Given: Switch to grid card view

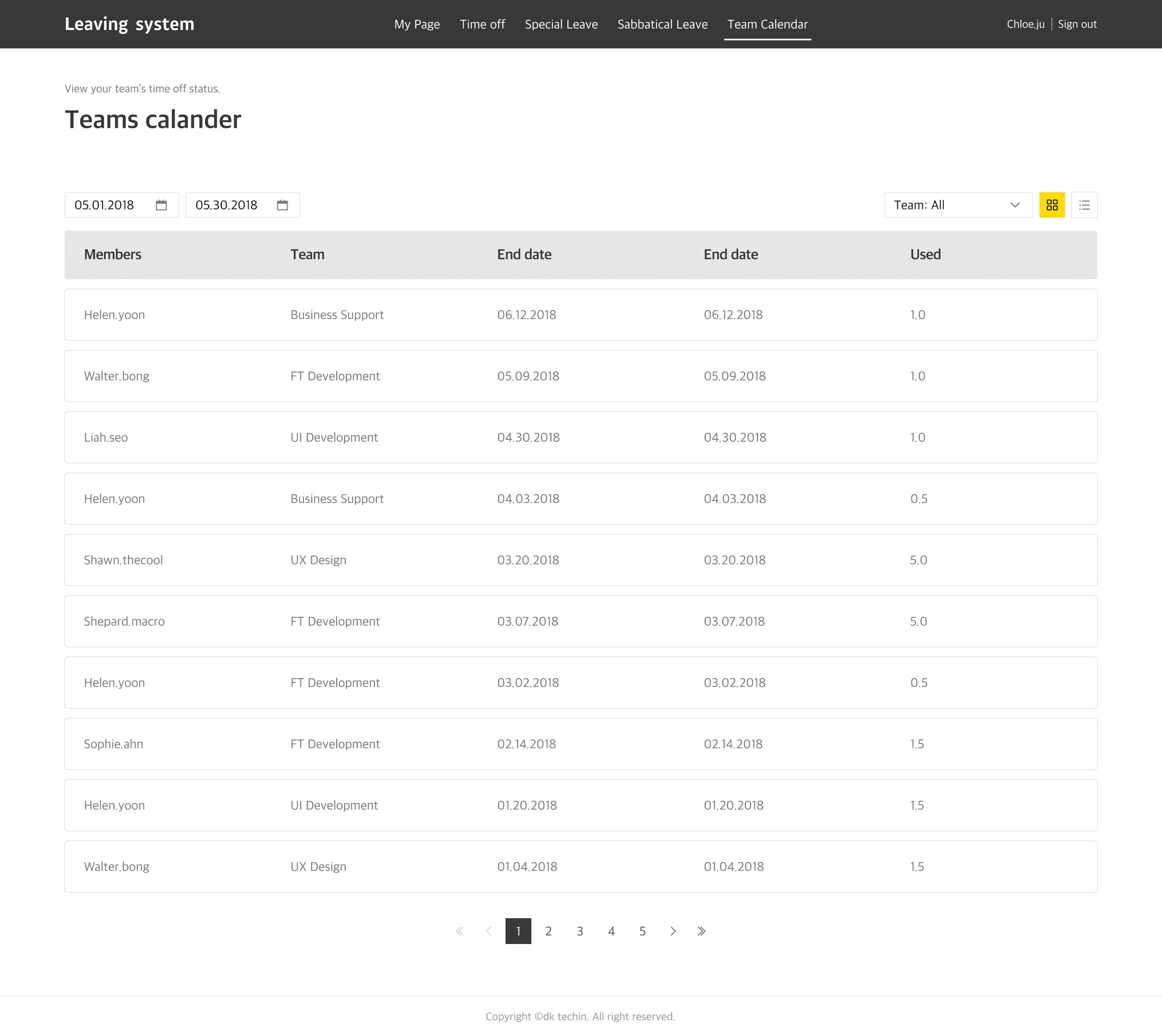Looking at the screenshot, I should (1051, 205).
